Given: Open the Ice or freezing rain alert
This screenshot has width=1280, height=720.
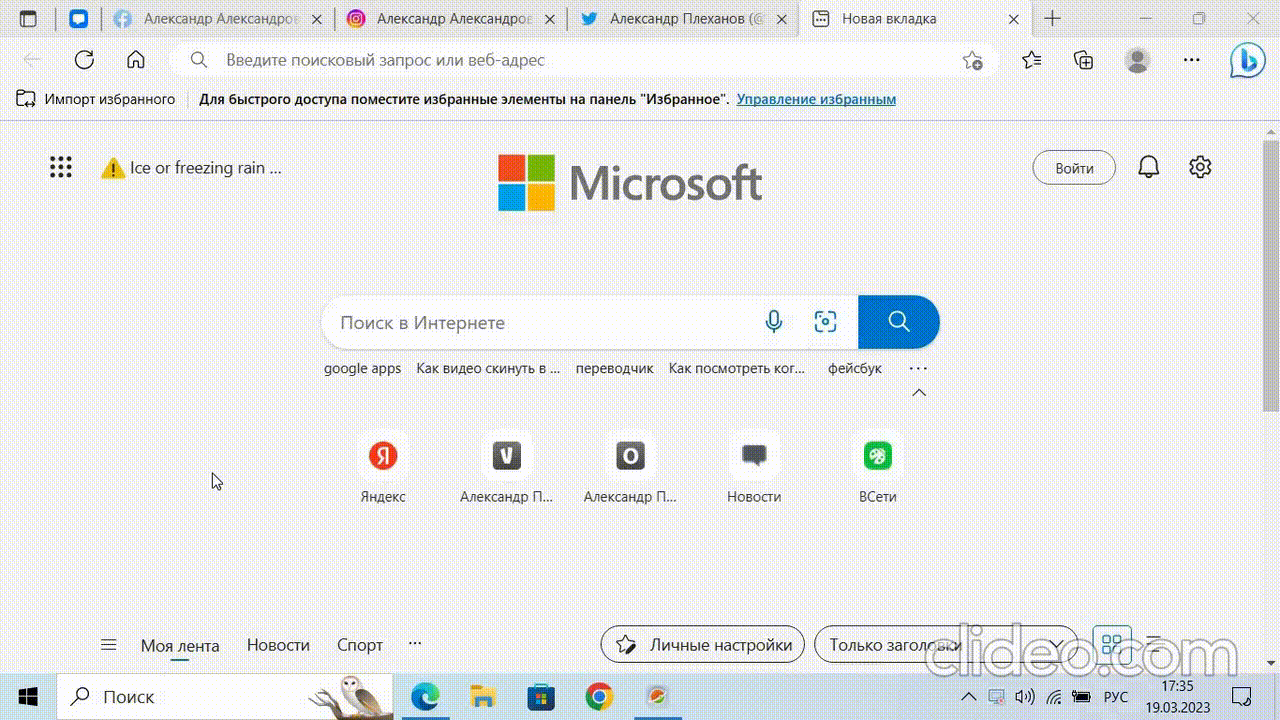Looking at the screenshot, I should [x=191, y=168].
